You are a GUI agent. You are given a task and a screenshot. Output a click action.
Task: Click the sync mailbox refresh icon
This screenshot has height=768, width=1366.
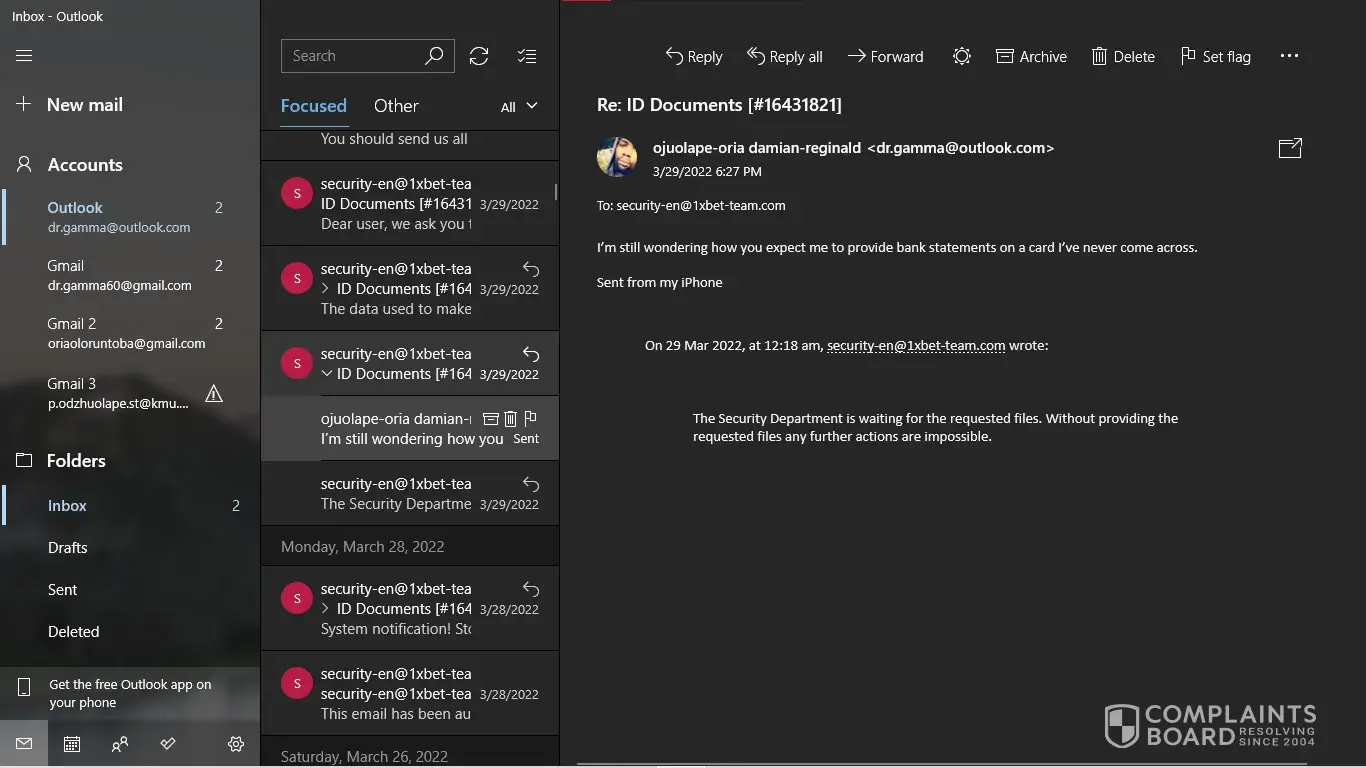479,56
